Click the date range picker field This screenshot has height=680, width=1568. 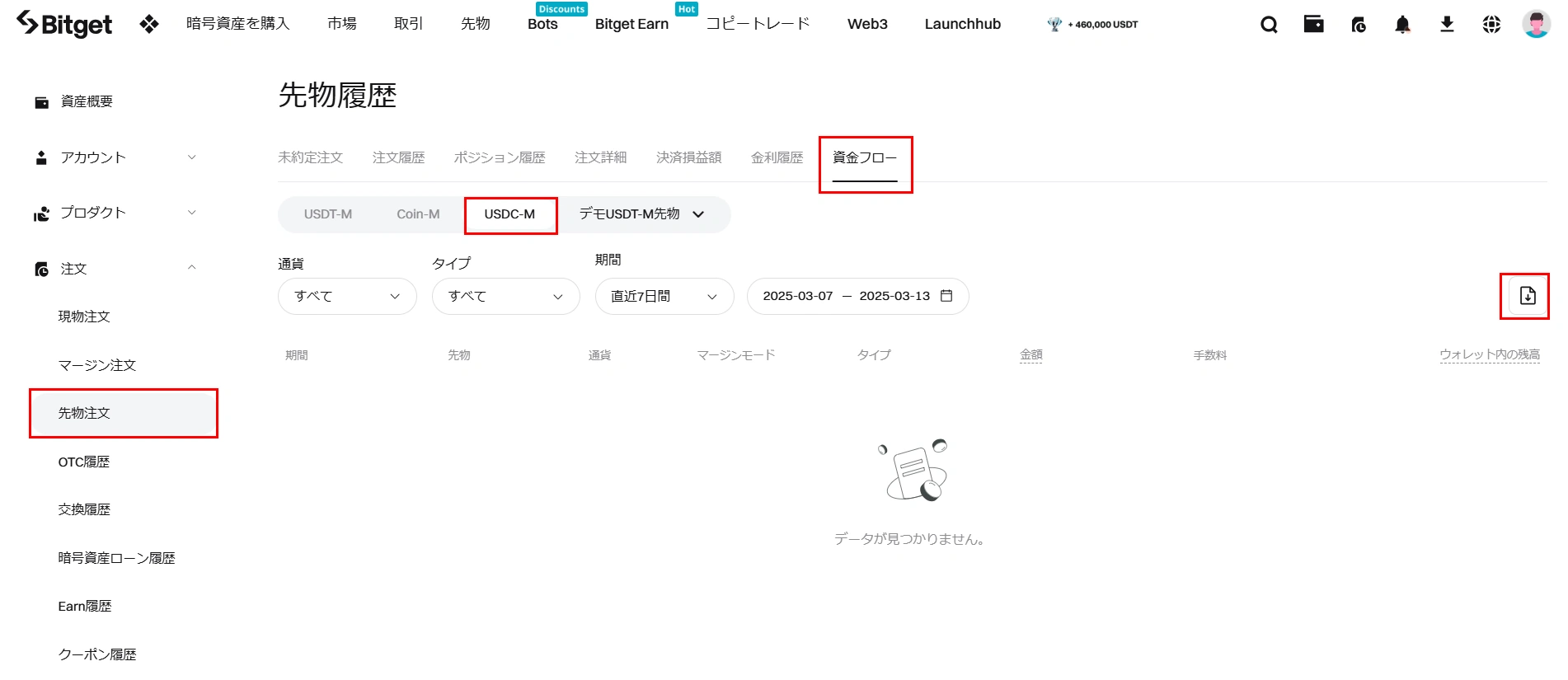[857, 296]
